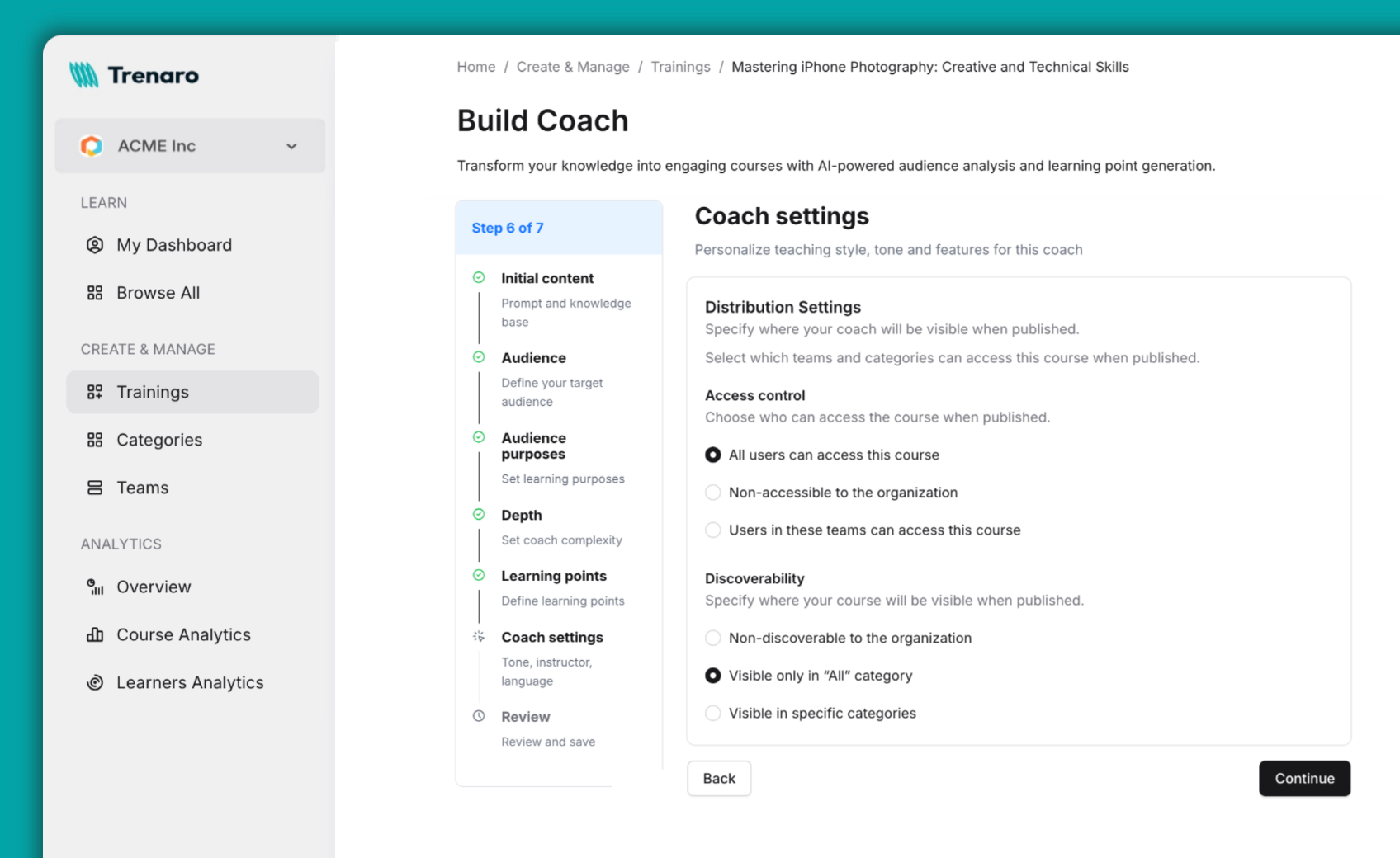Click the Continue button

[x=1304, y=778]
